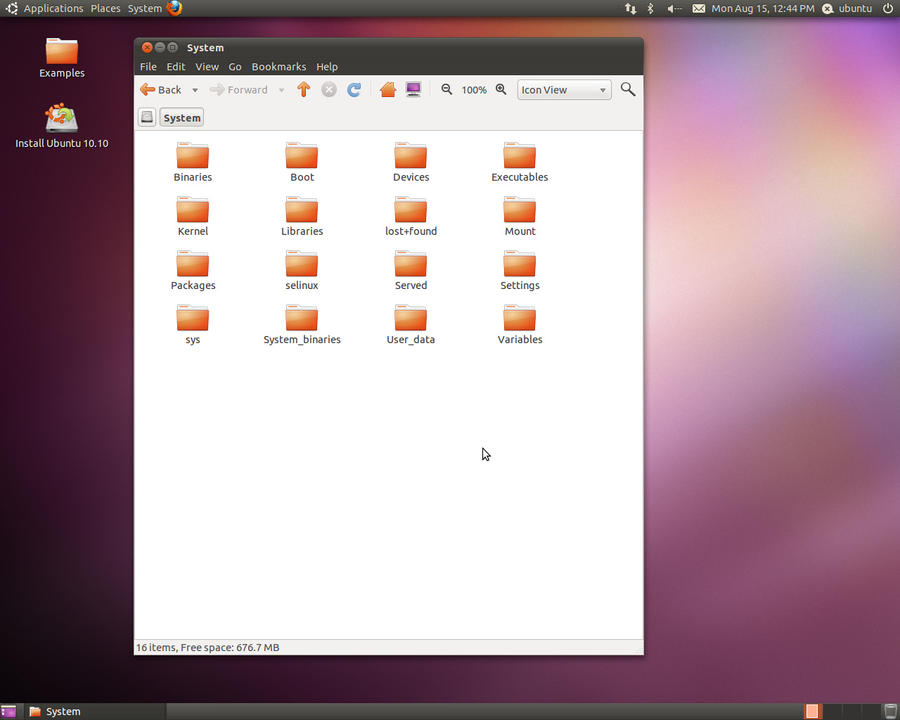Select the Settings folder
Viewport: 900px width, 720px height.
(519, 270)
